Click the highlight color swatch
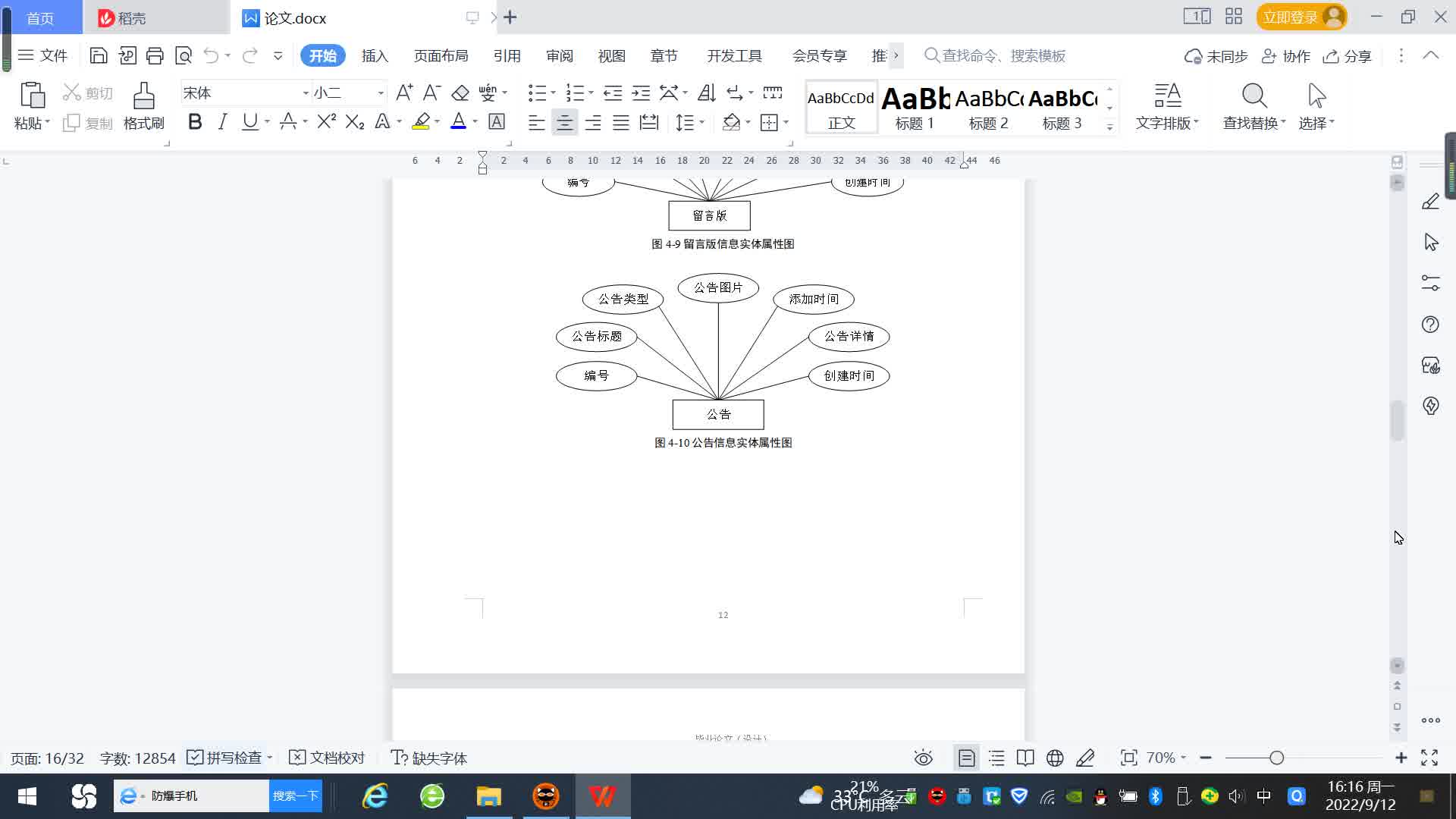This screenshot has width=1456, height=819. tap(421, 121)
